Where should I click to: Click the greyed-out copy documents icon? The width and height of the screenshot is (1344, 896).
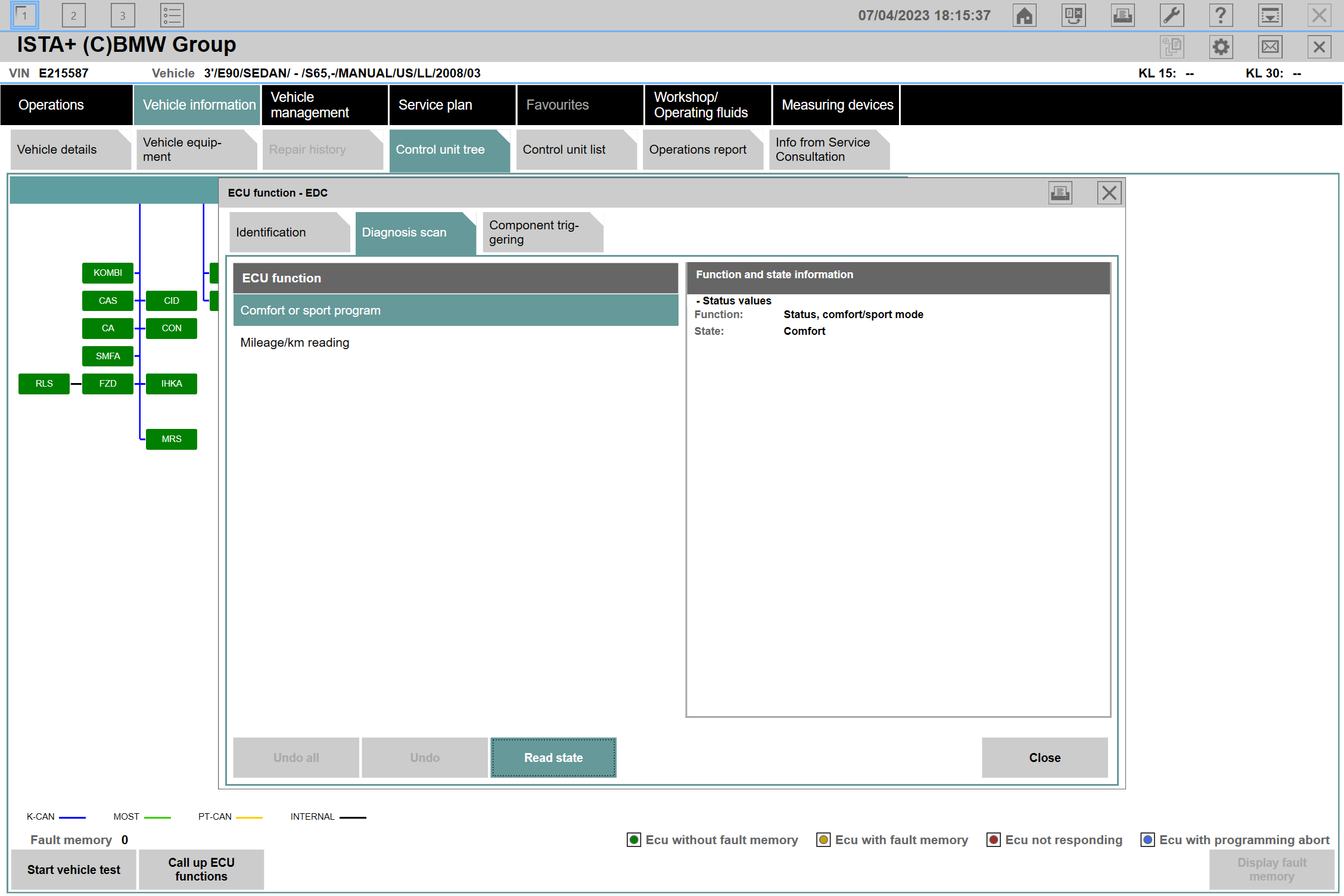tap(1172, 46)
